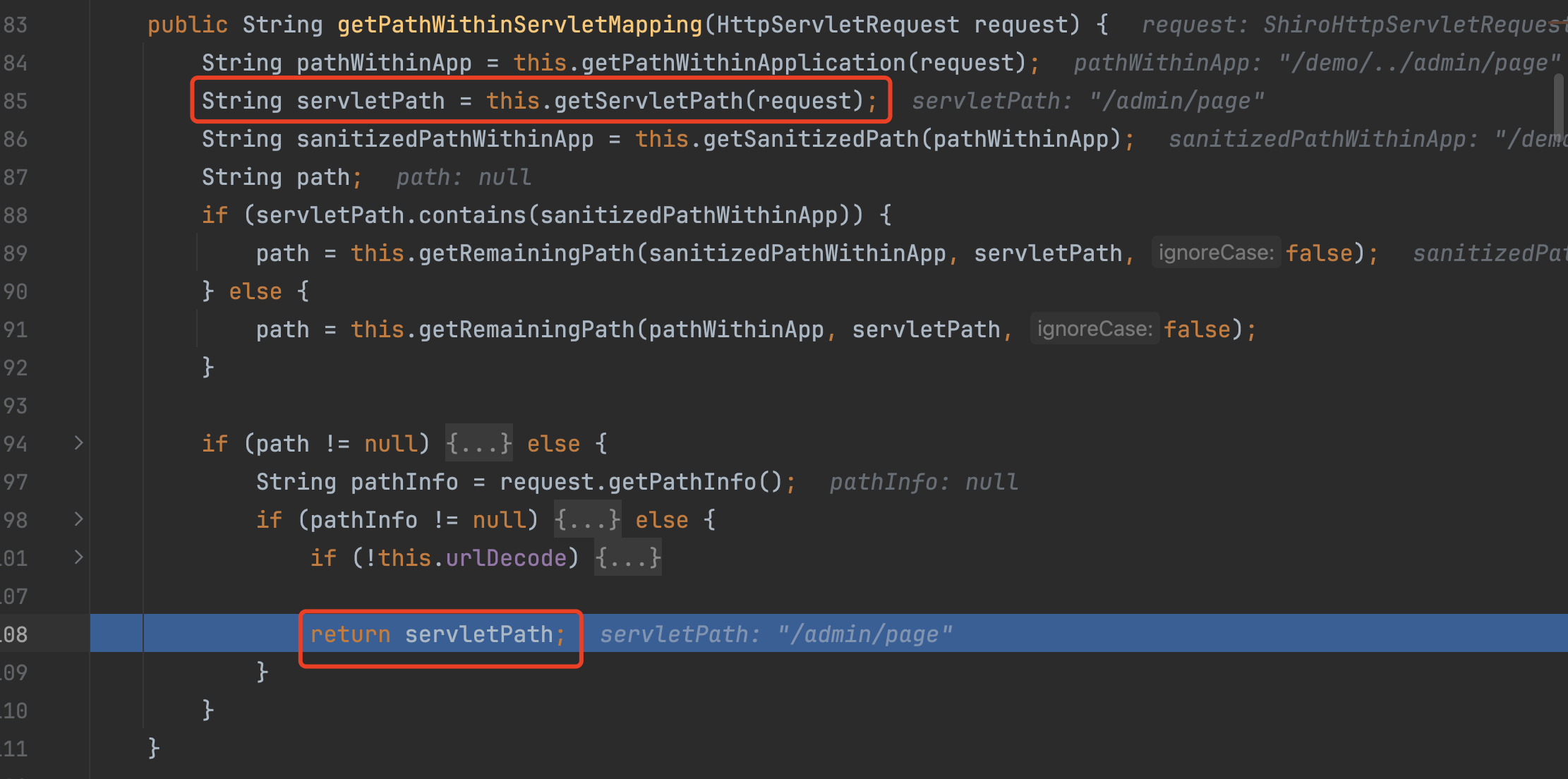Click getPathWithinApplication method call

point(743,63)
